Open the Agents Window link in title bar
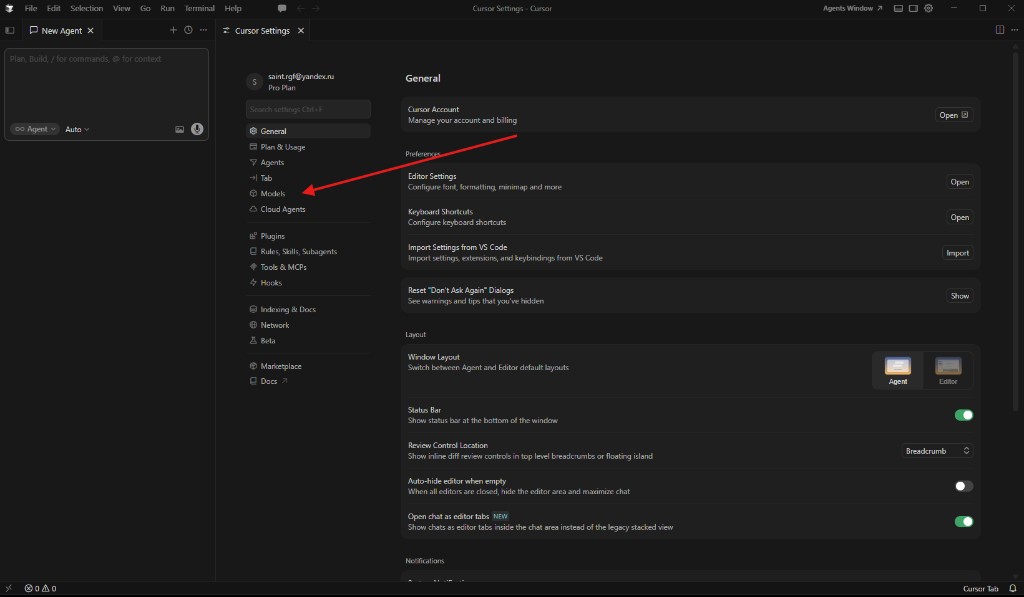 [x=852, y=8]
